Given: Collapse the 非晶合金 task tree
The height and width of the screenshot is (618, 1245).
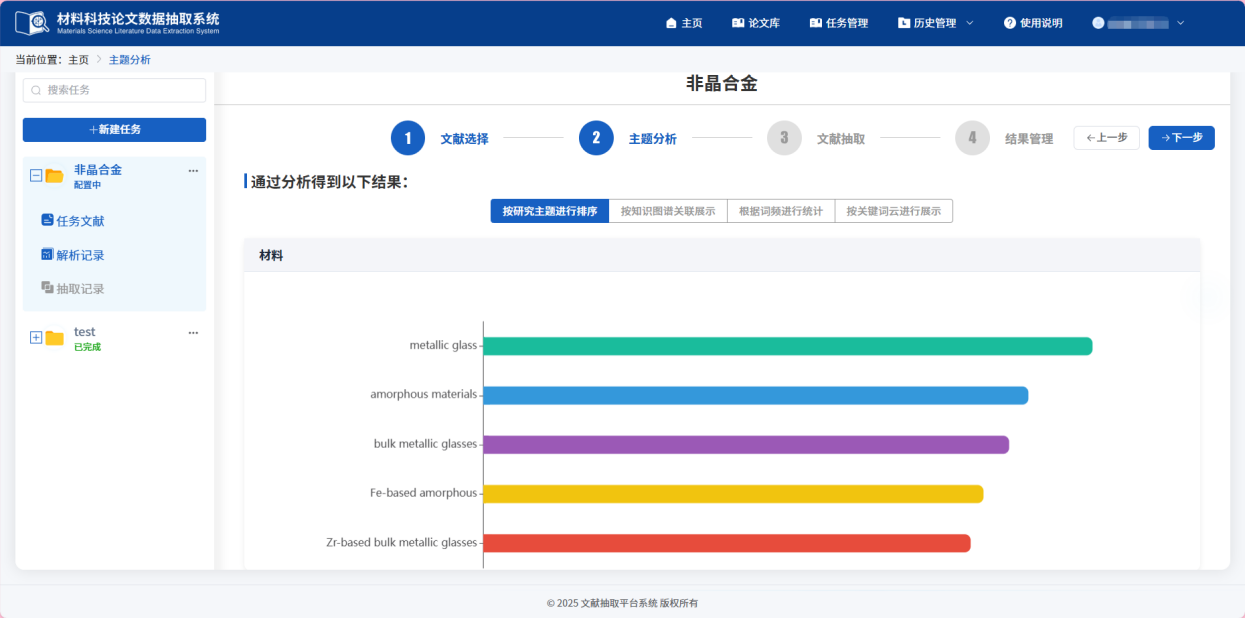Looking at the screenshot, I should 35,170.
